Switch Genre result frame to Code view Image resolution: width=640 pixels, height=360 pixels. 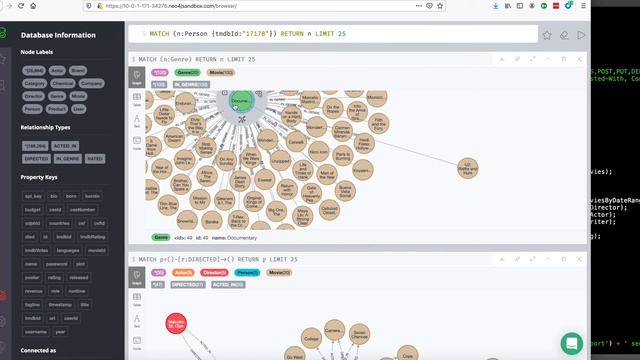[137, 143]
